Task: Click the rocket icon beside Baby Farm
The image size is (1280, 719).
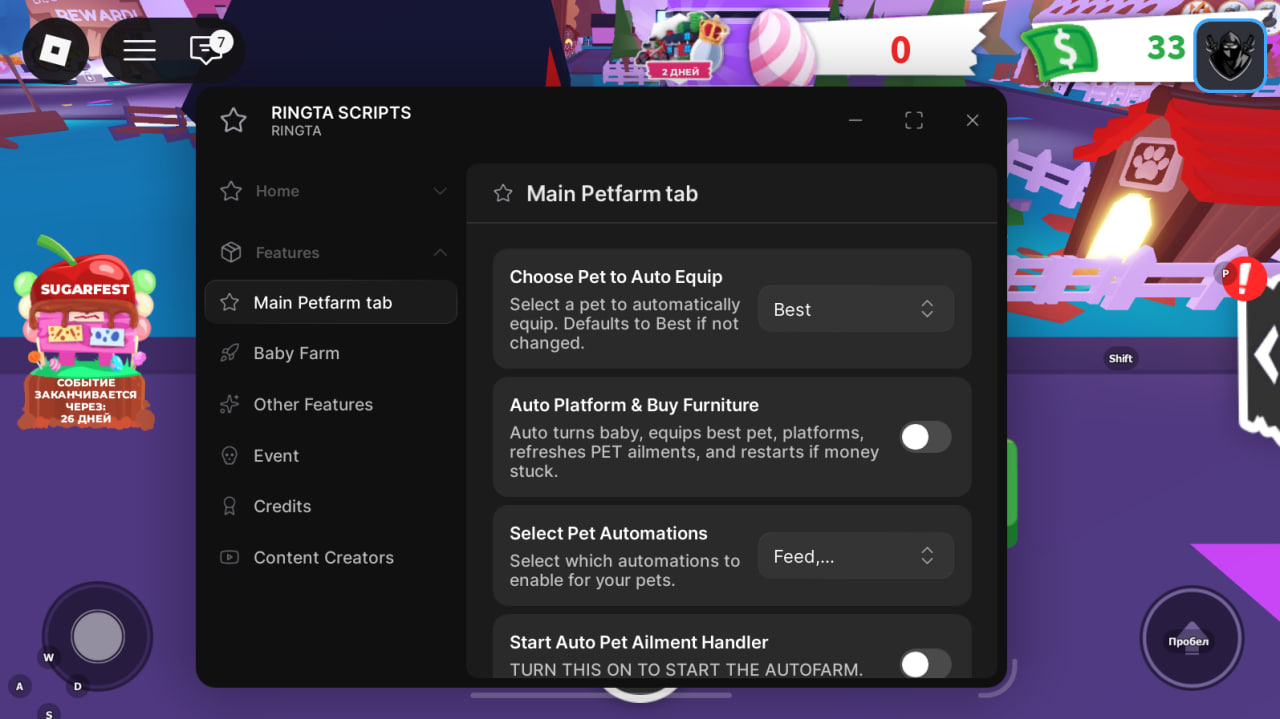Action: (230, 353)
